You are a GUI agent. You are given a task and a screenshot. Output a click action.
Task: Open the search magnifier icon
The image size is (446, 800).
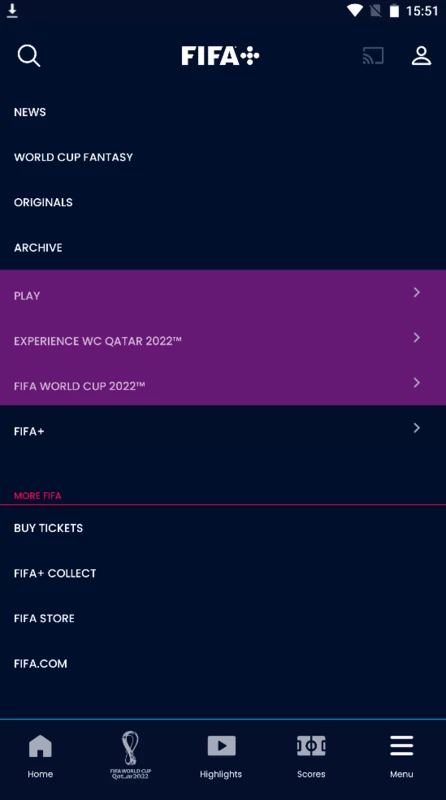tap(29, 56)
